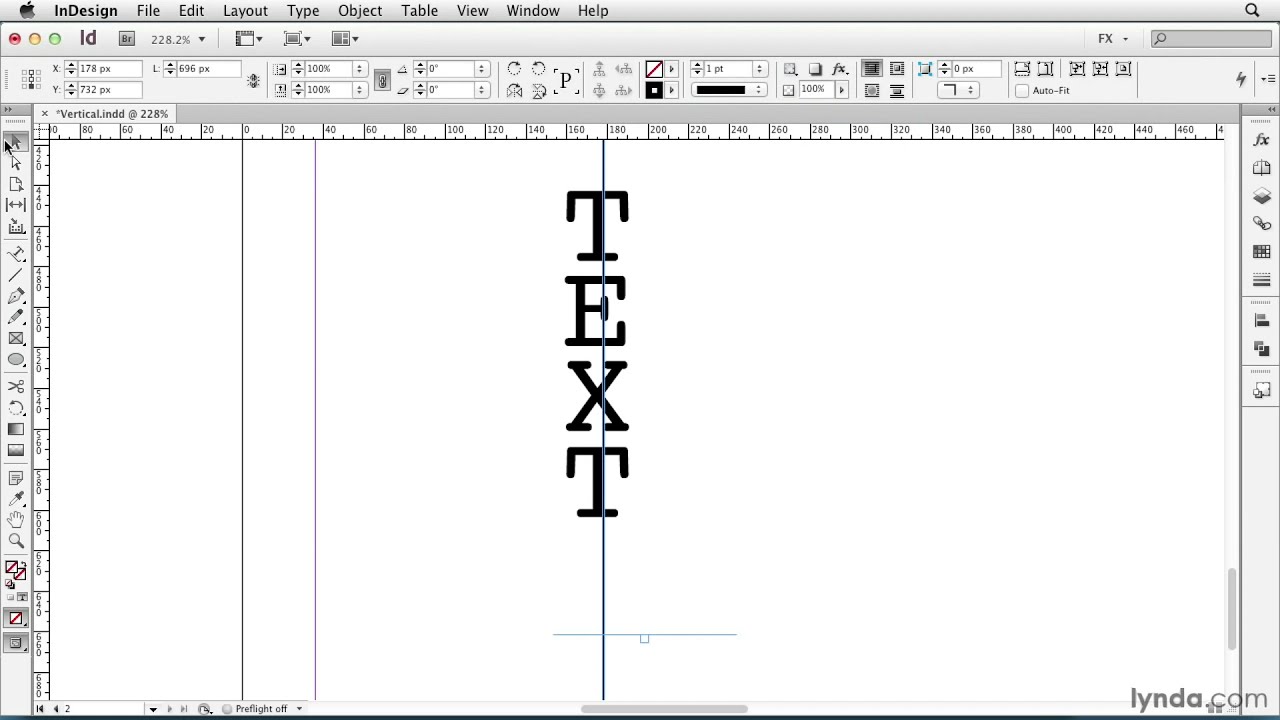Activate the Zoom tool magnifier
1280x720 pixels.
(x=16, y=541)
